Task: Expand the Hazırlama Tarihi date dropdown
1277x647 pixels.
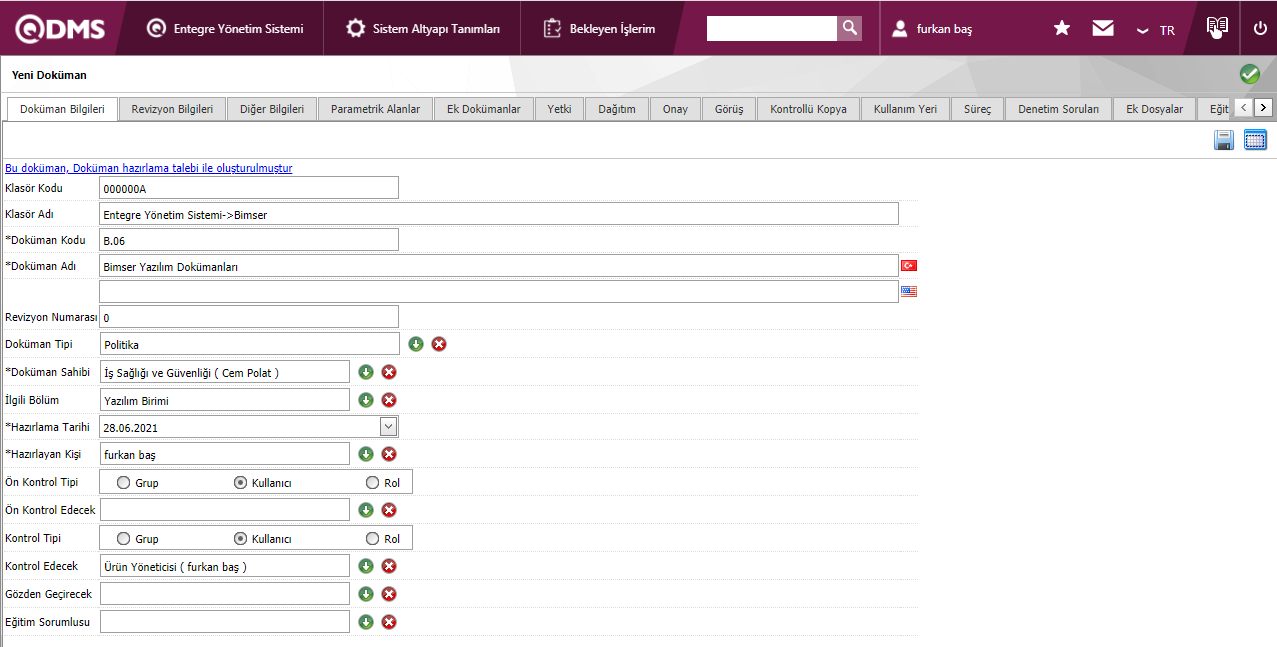Action: [389, 427]
